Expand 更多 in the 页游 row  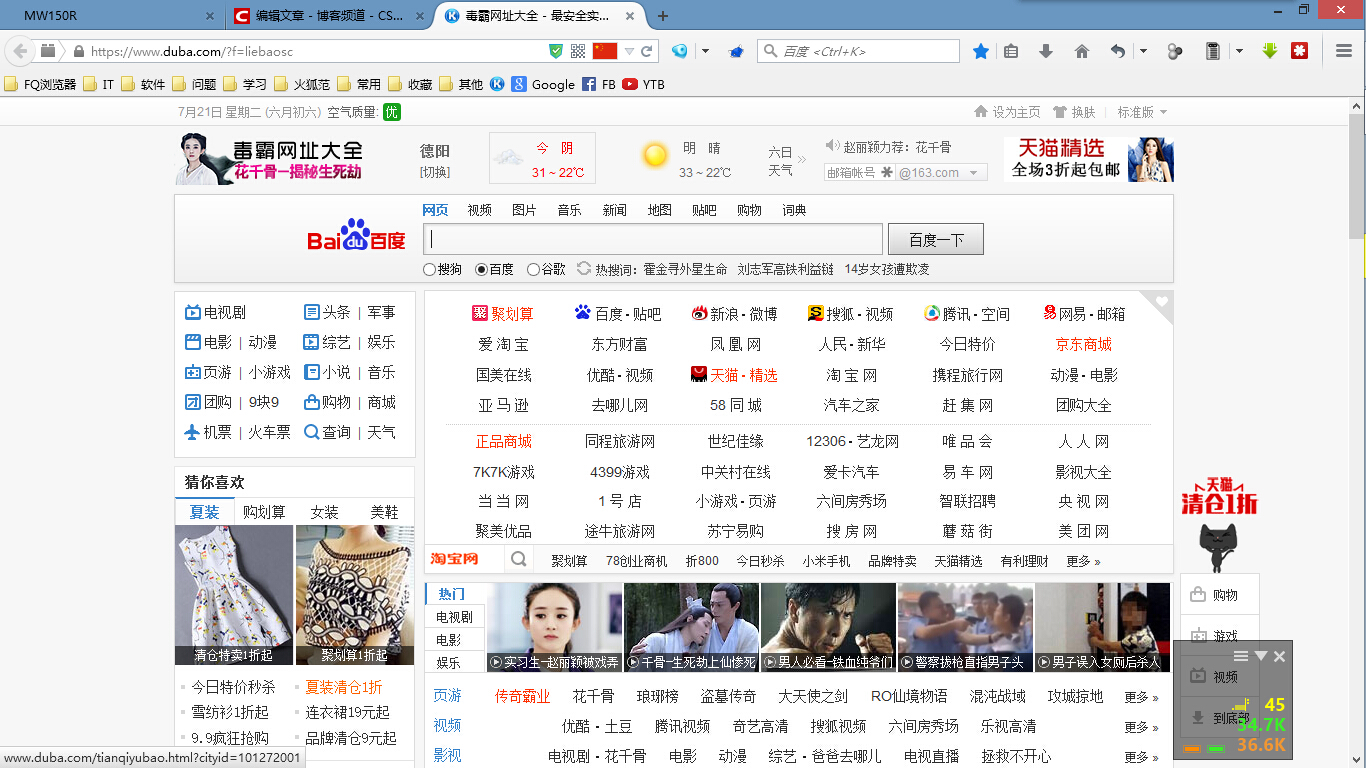pyautogui.click(x=1141, y=696)
